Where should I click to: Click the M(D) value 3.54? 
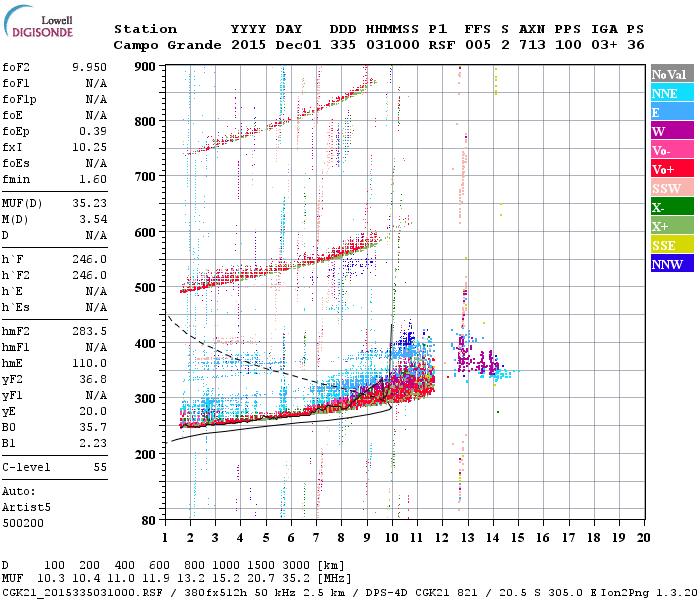(x=93, y=219)
